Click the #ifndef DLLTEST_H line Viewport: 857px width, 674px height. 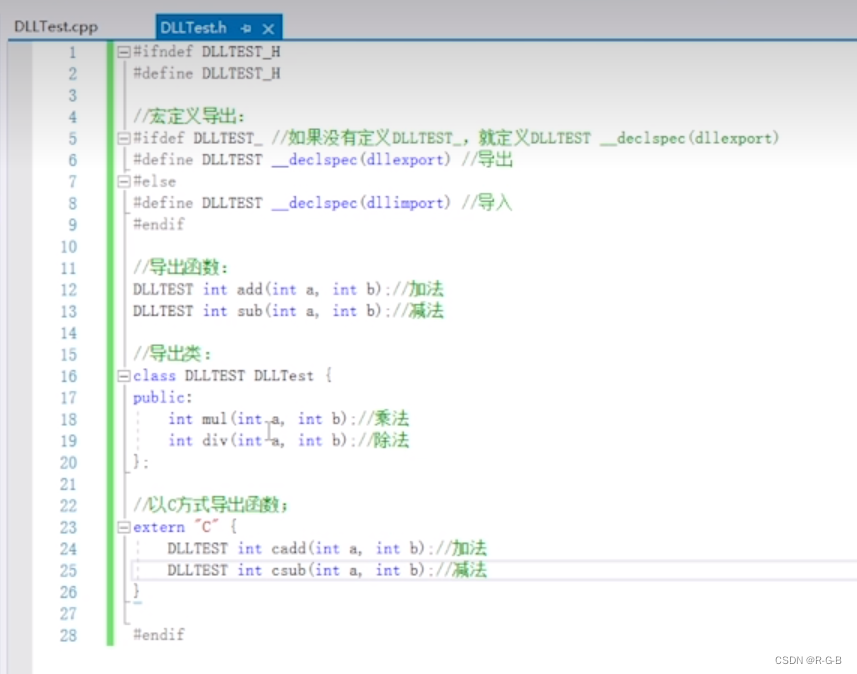click(x=207, y=52)
